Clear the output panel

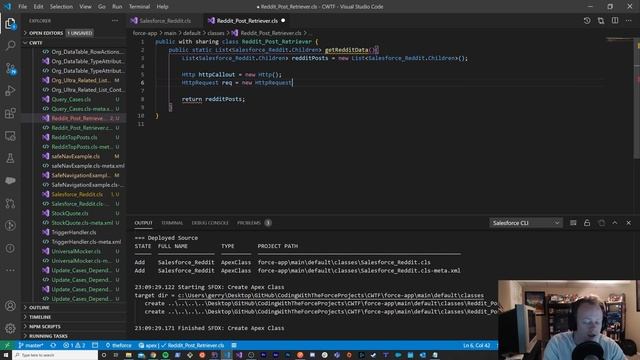573,223
